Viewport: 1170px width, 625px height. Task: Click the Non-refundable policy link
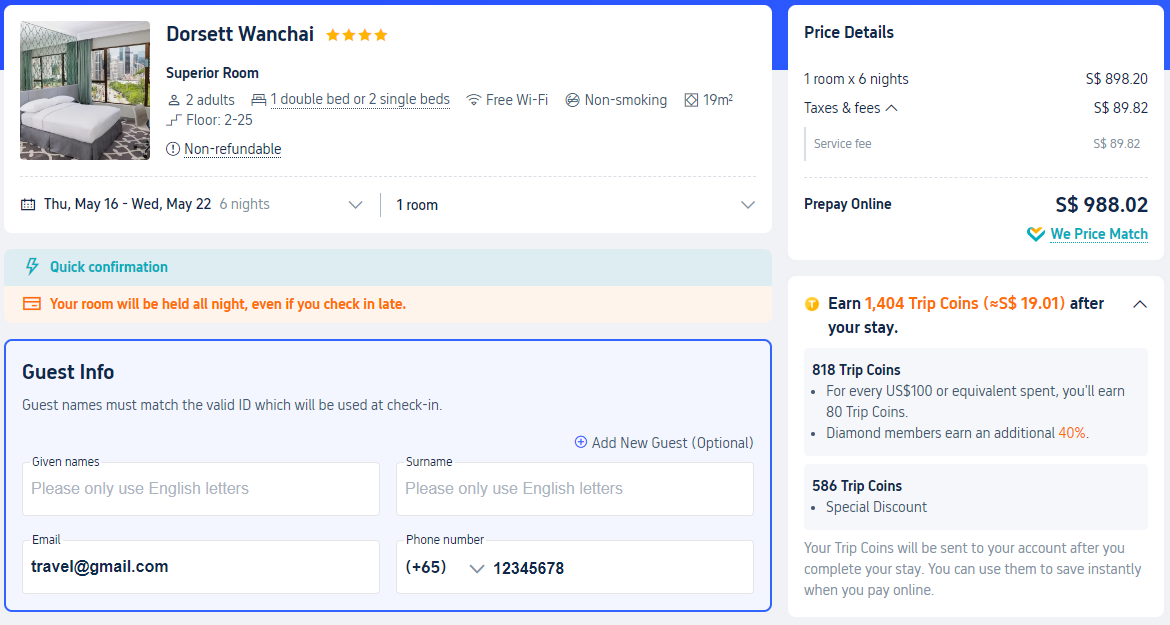(x=233, y=149)
